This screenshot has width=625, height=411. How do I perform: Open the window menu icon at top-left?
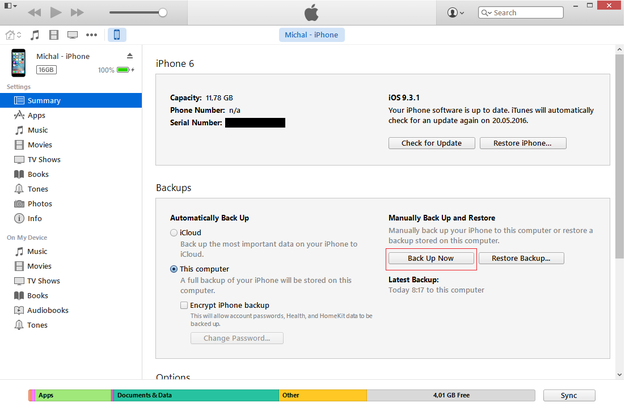[x=10, y=6]
